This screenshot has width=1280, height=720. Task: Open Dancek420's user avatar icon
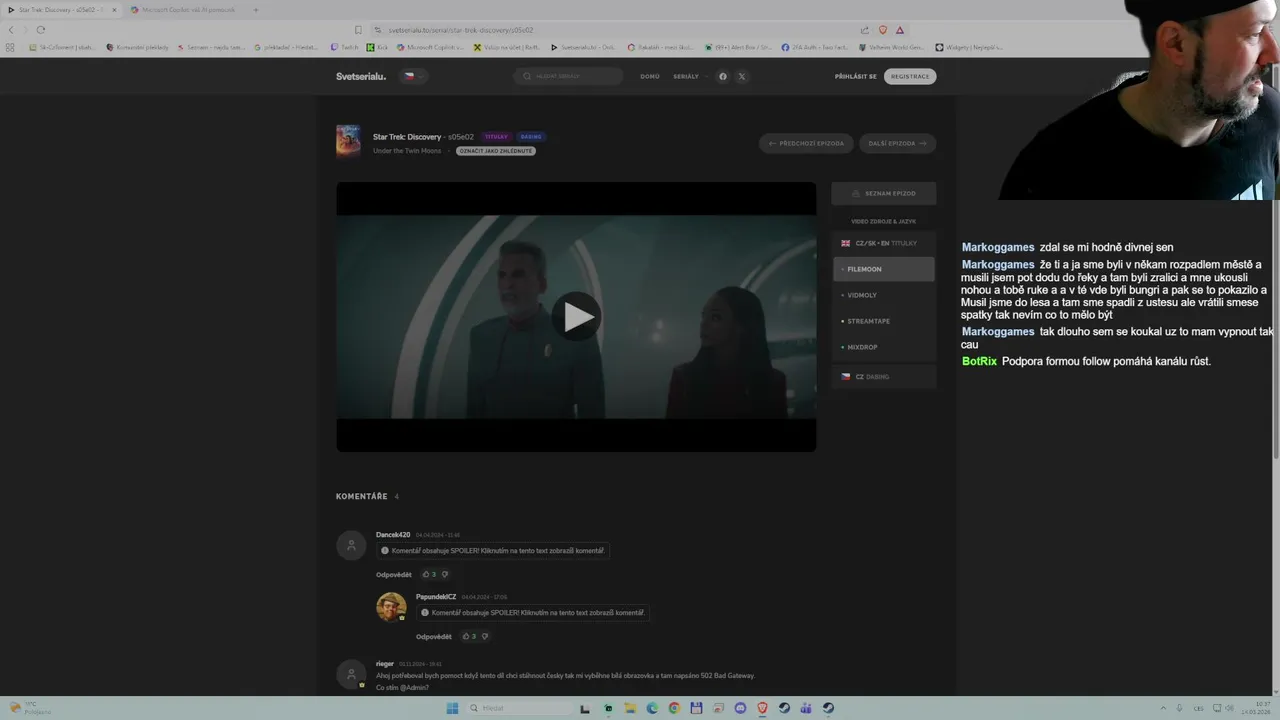pos(351,545)
